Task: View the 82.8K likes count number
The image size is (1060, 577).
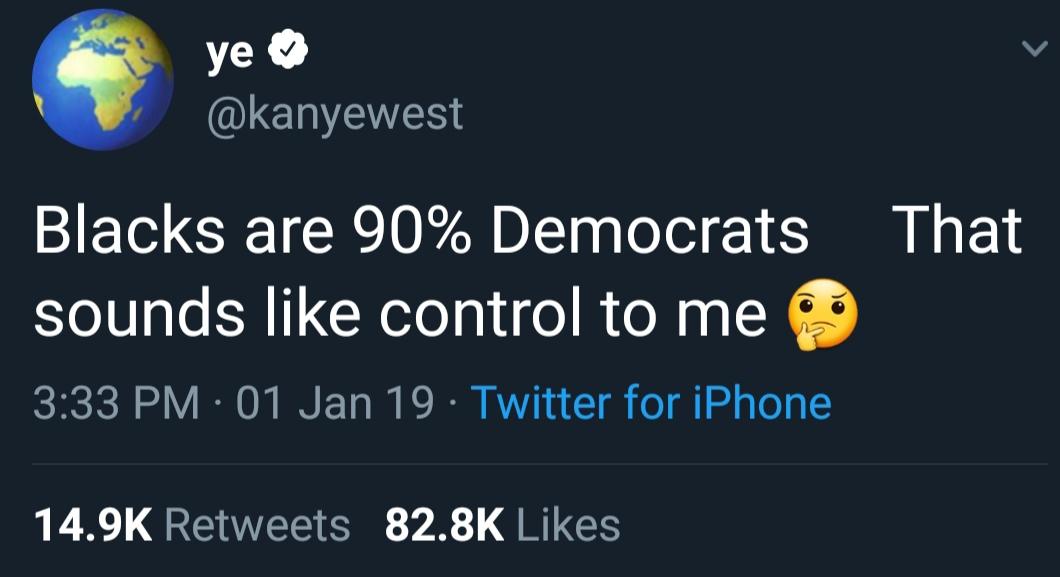Action: (x=444, y=526)
